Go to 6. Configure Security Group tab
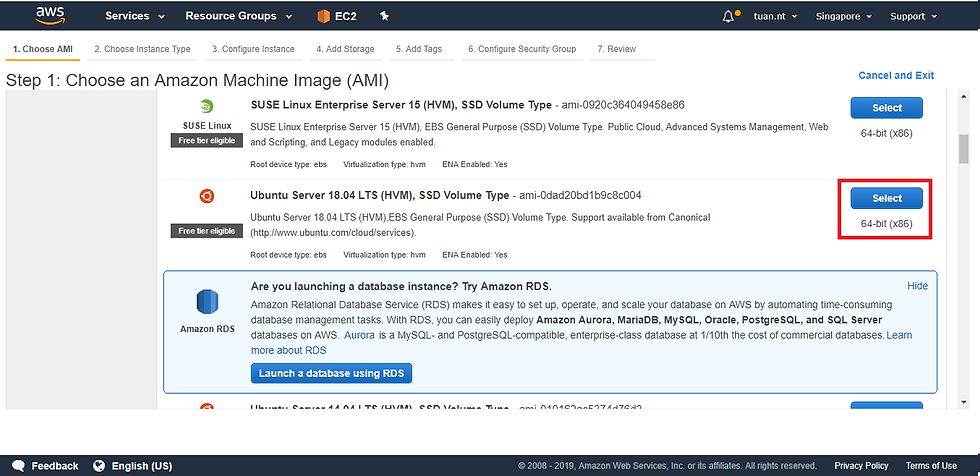The width and height of the screenshot is (980, 476). 522,49
